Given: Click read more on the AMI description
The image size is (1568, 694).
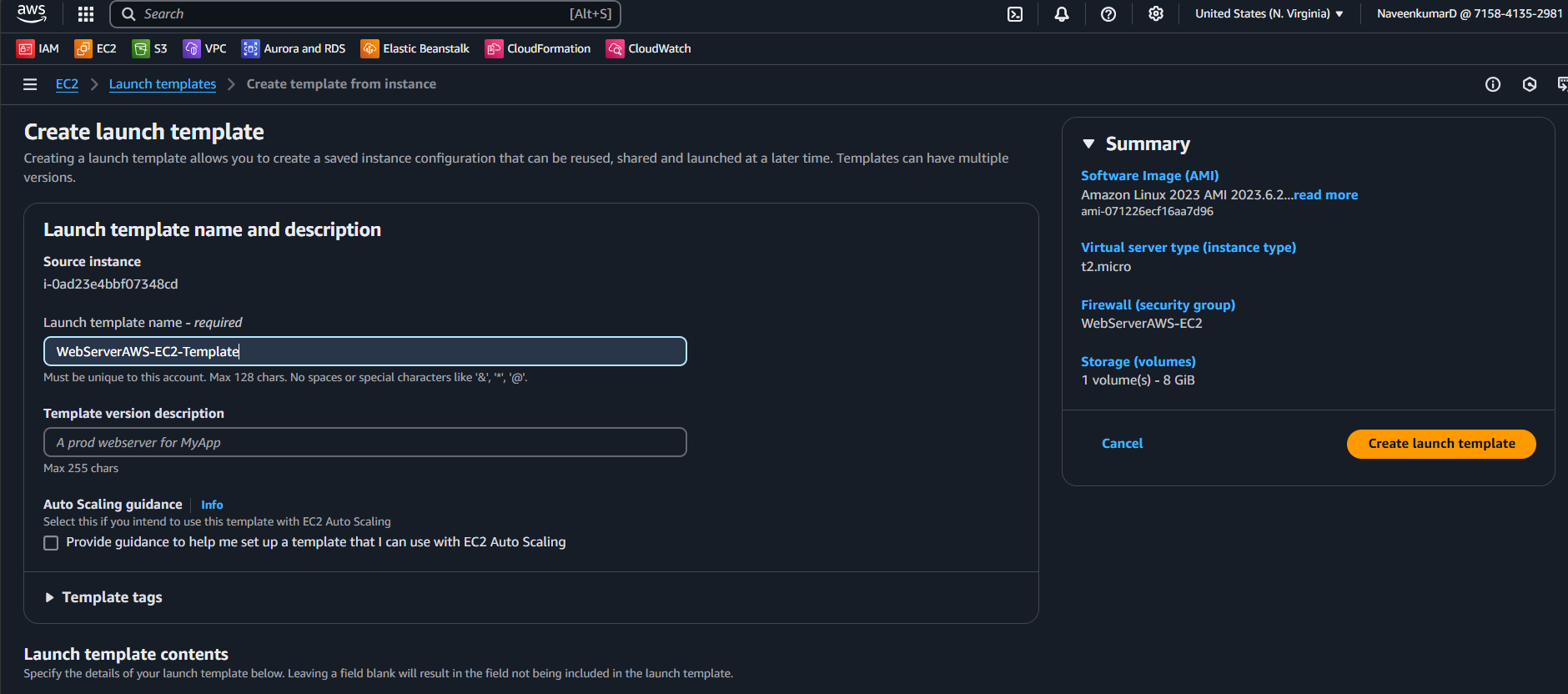Looking at the screenshot, I should 1325,195.
